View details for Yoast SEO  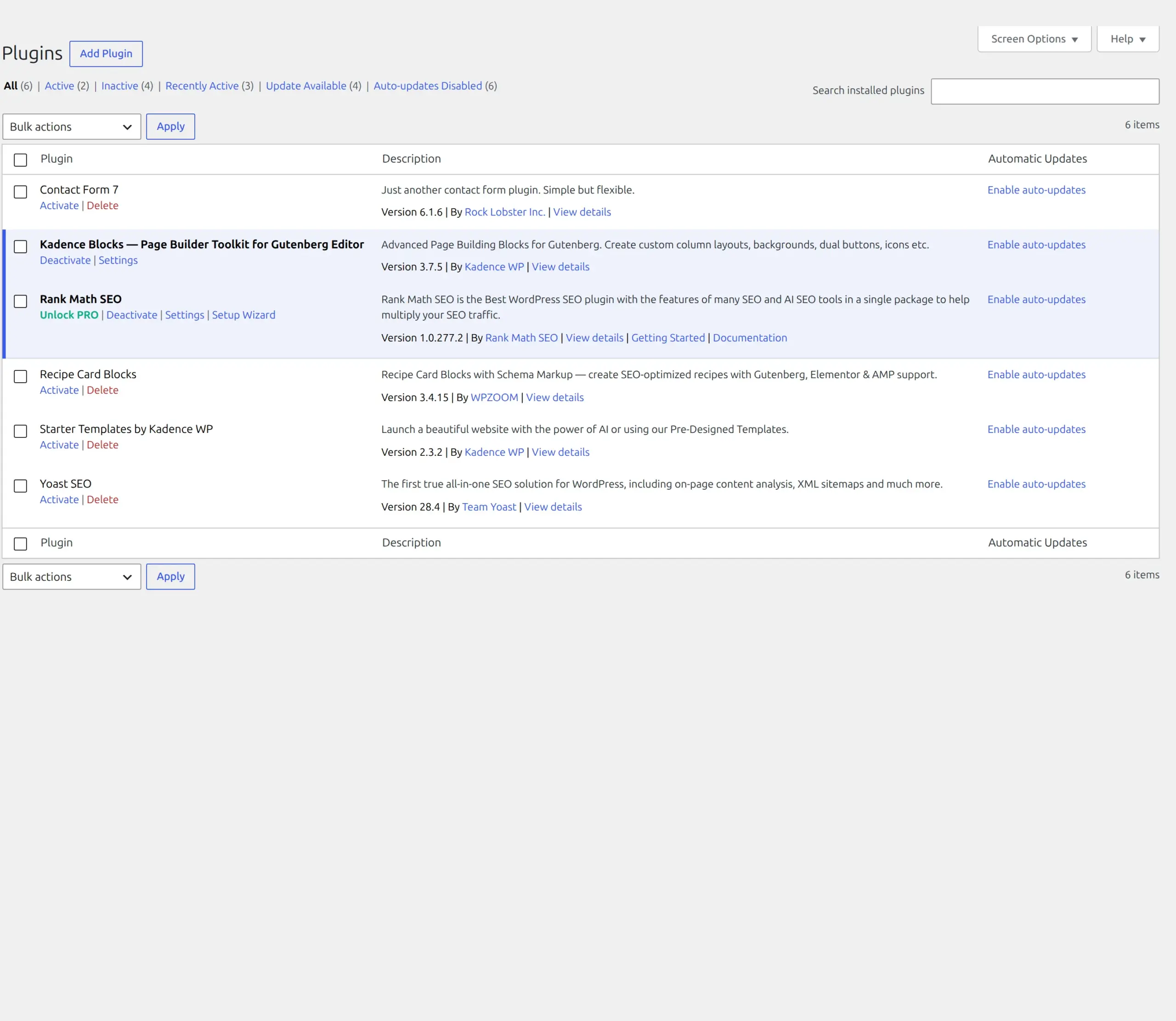(553, 506)
